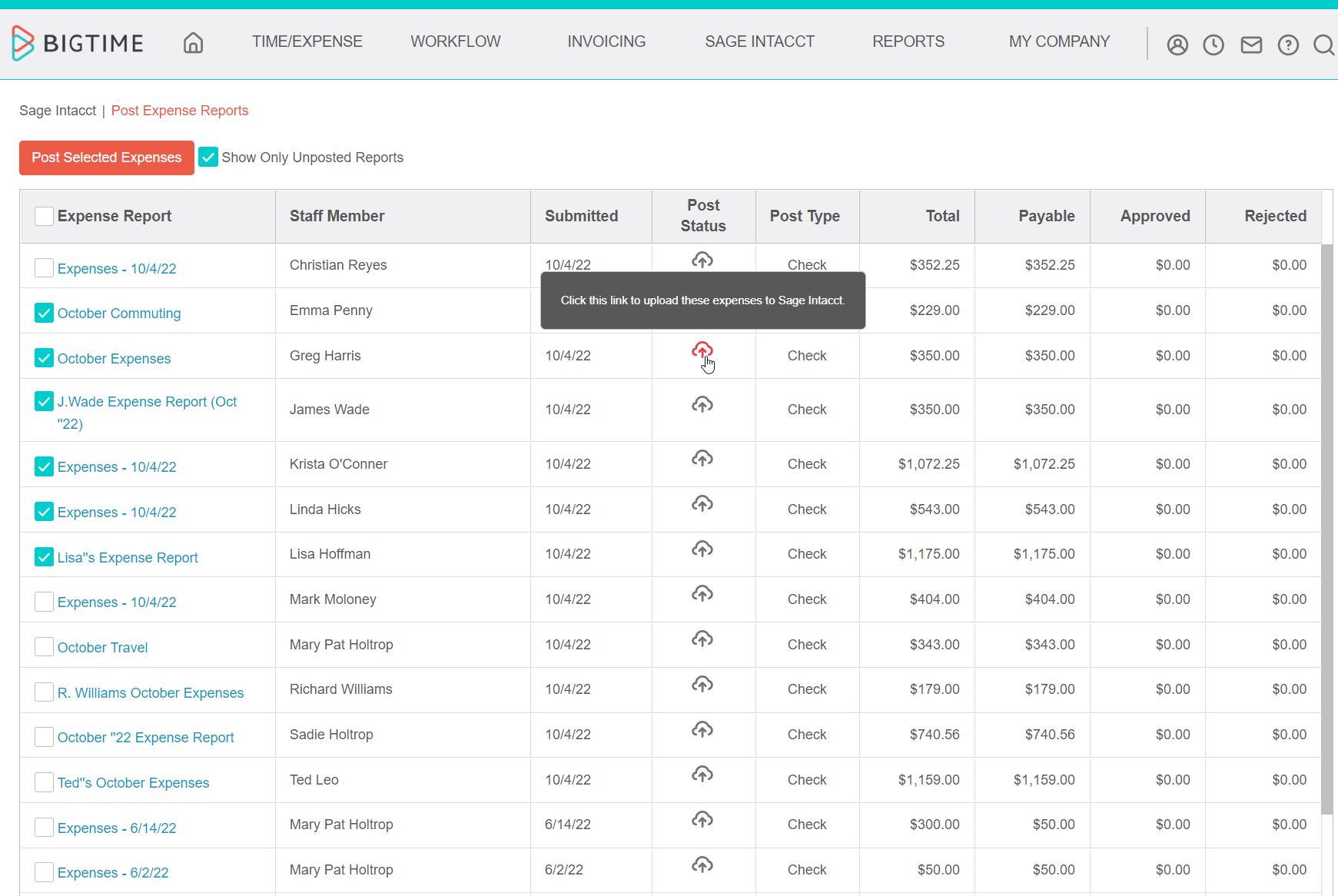The width and height of the screenshot is (1338, 896).
Task: Upload Christian Reyes expenses to Sage Intacct
Action: [702, 260]
